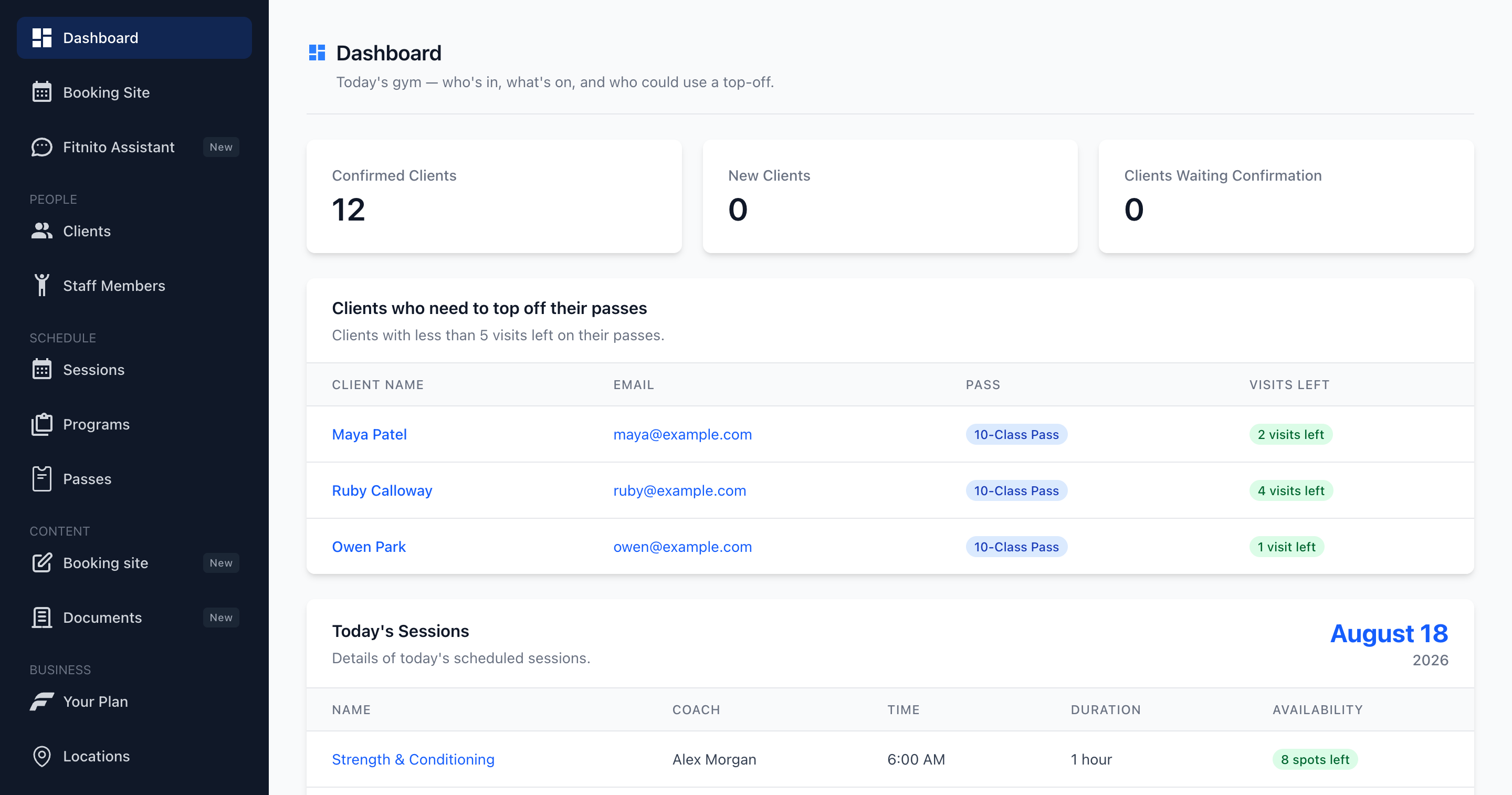This screenshot has width=1512, height=795.
Task: Click the Sessions calendar icon
Action: (41, 369)
